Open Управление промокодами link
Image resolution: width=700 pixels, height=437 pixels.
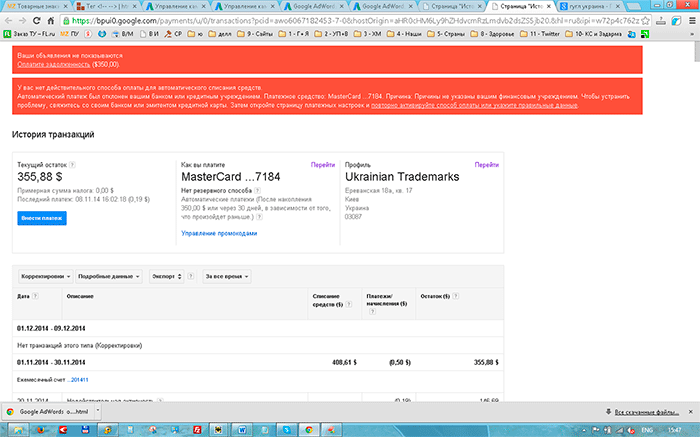click(219, 233)
